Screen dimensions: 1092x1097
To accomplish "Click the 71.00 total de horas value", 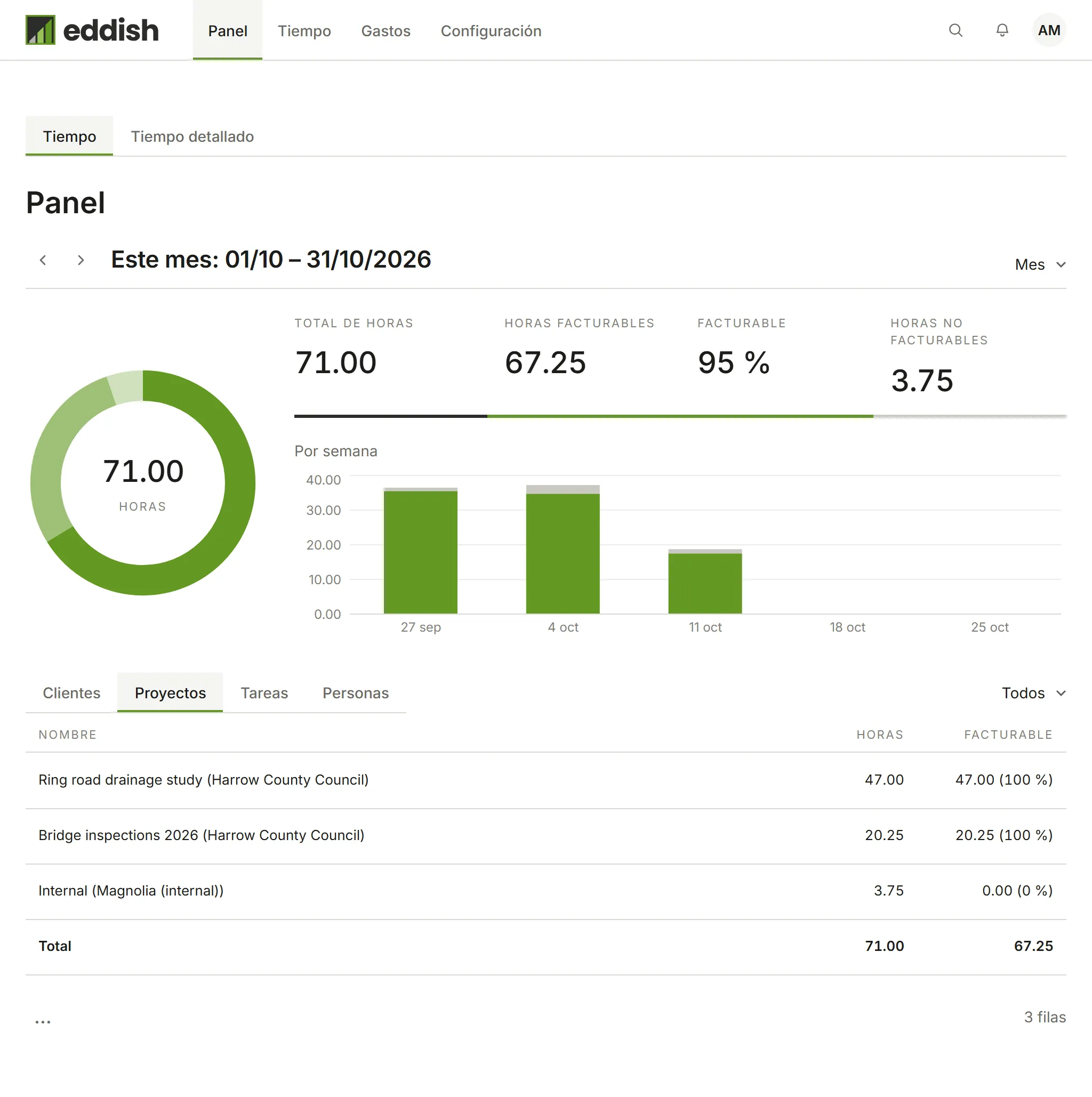I will coord(335,362).
